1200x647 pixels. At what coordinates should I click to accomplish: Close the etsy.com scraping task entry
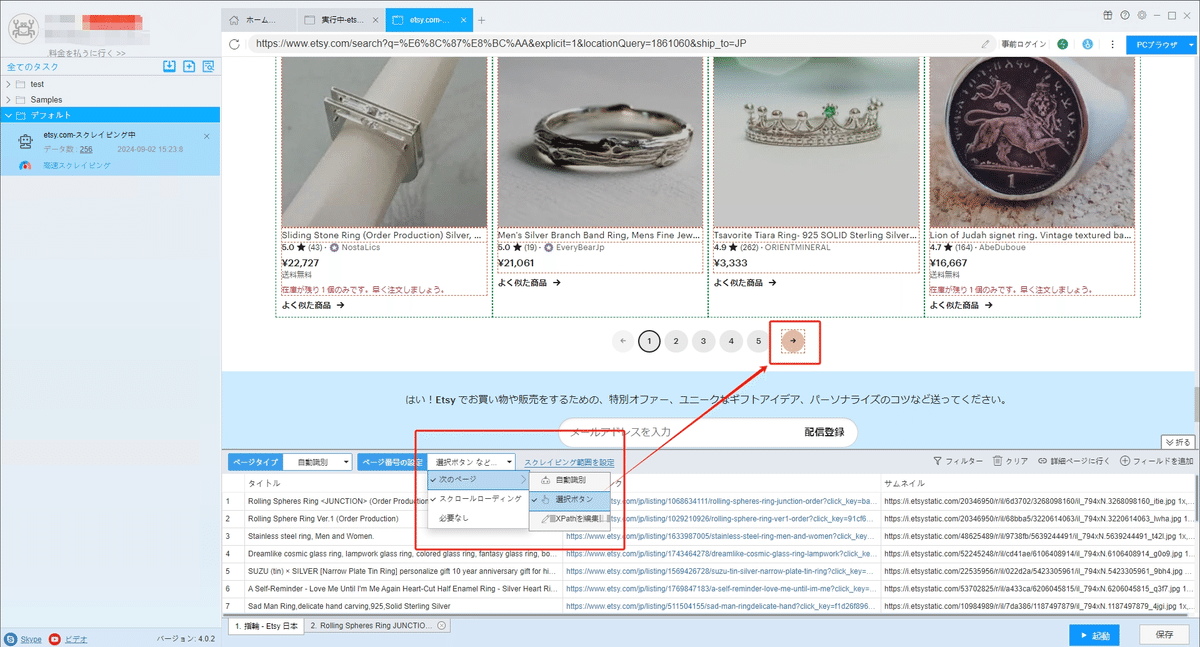click(x=207, y=136)
